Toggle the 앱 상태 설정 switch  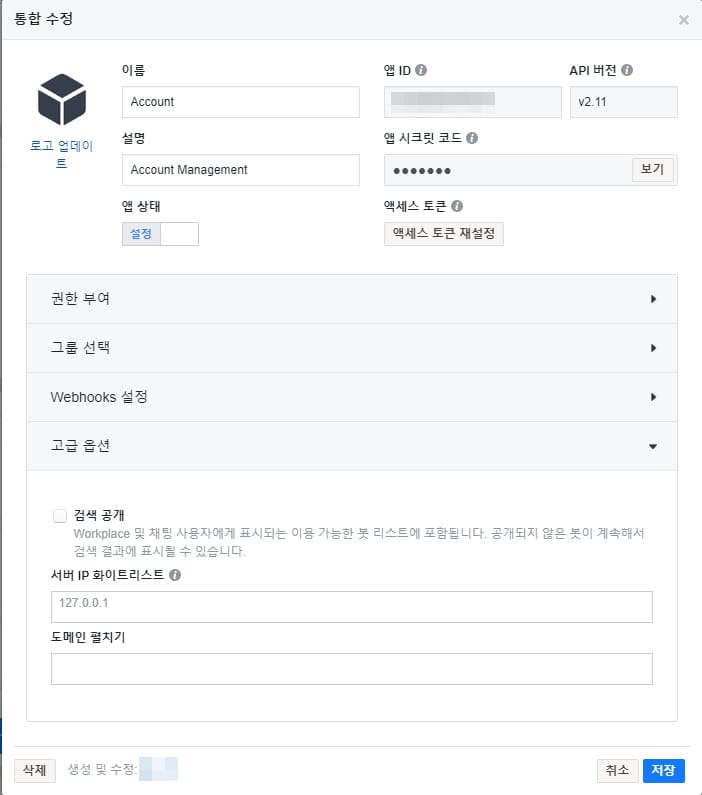(x=160, y=234)
